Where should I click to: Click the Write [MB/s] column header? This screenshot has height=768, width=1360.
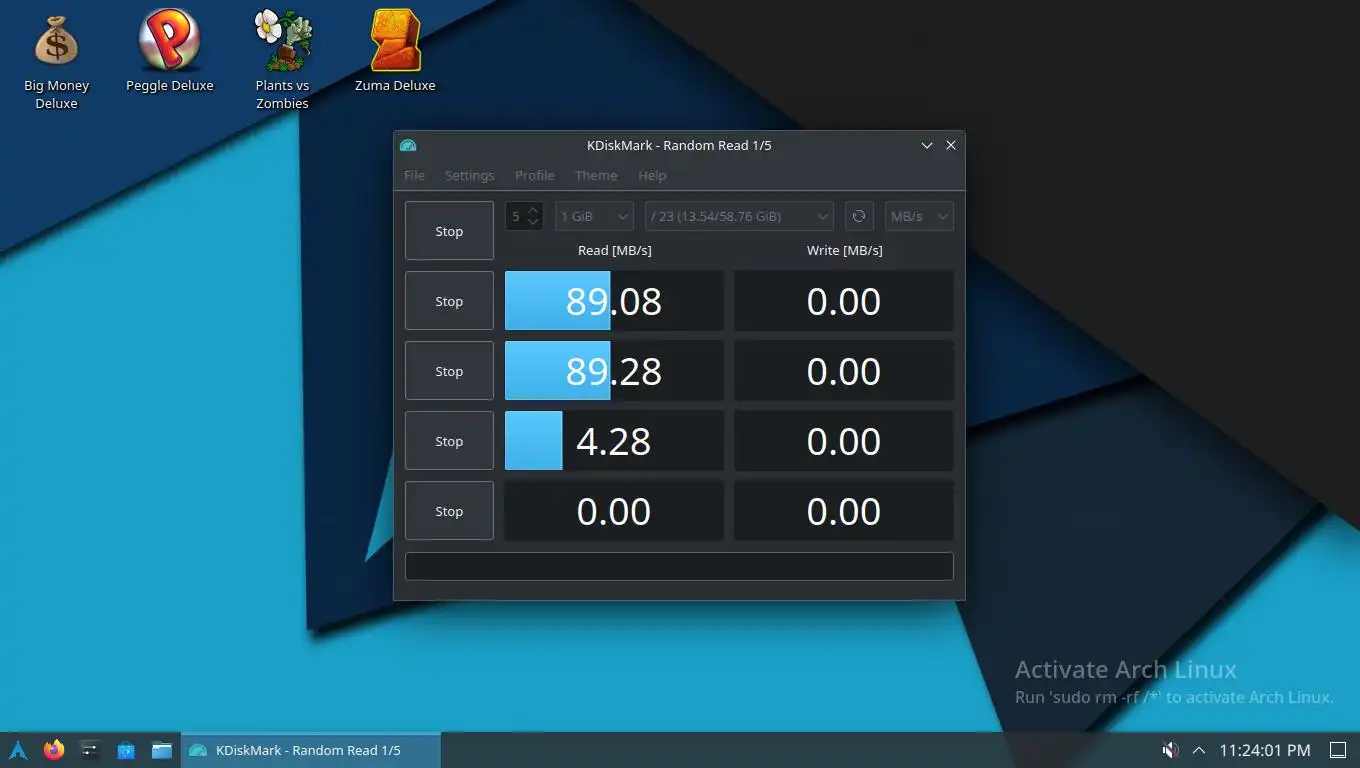pyautogui.click(x=844, y=250)
